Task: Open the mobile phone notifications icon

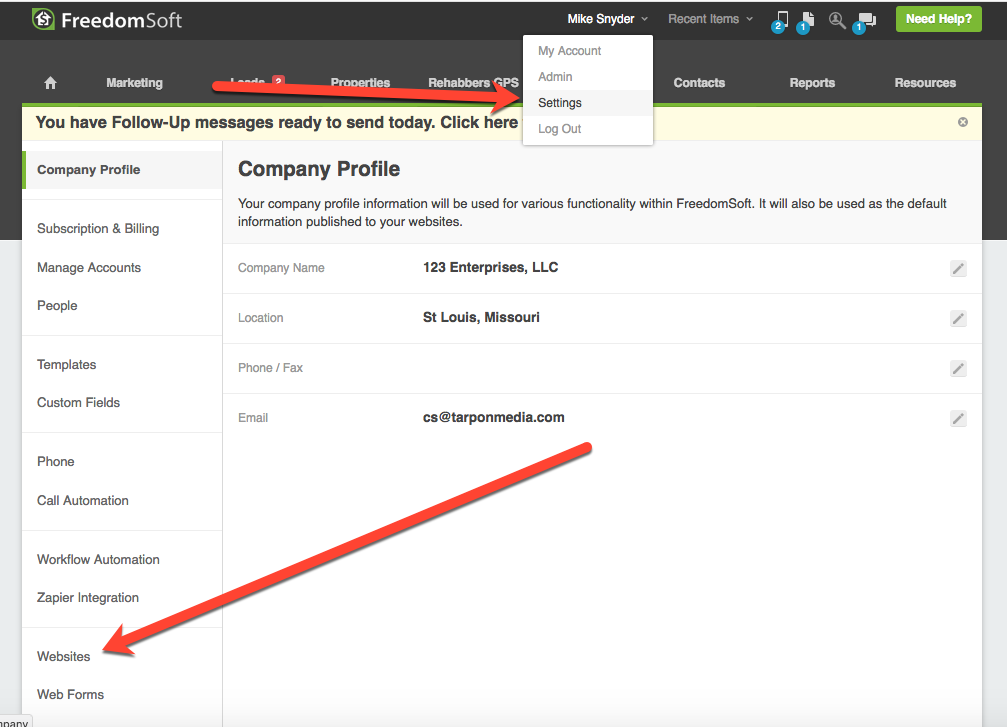Action: pyautogui.click(x=782, y=19)
